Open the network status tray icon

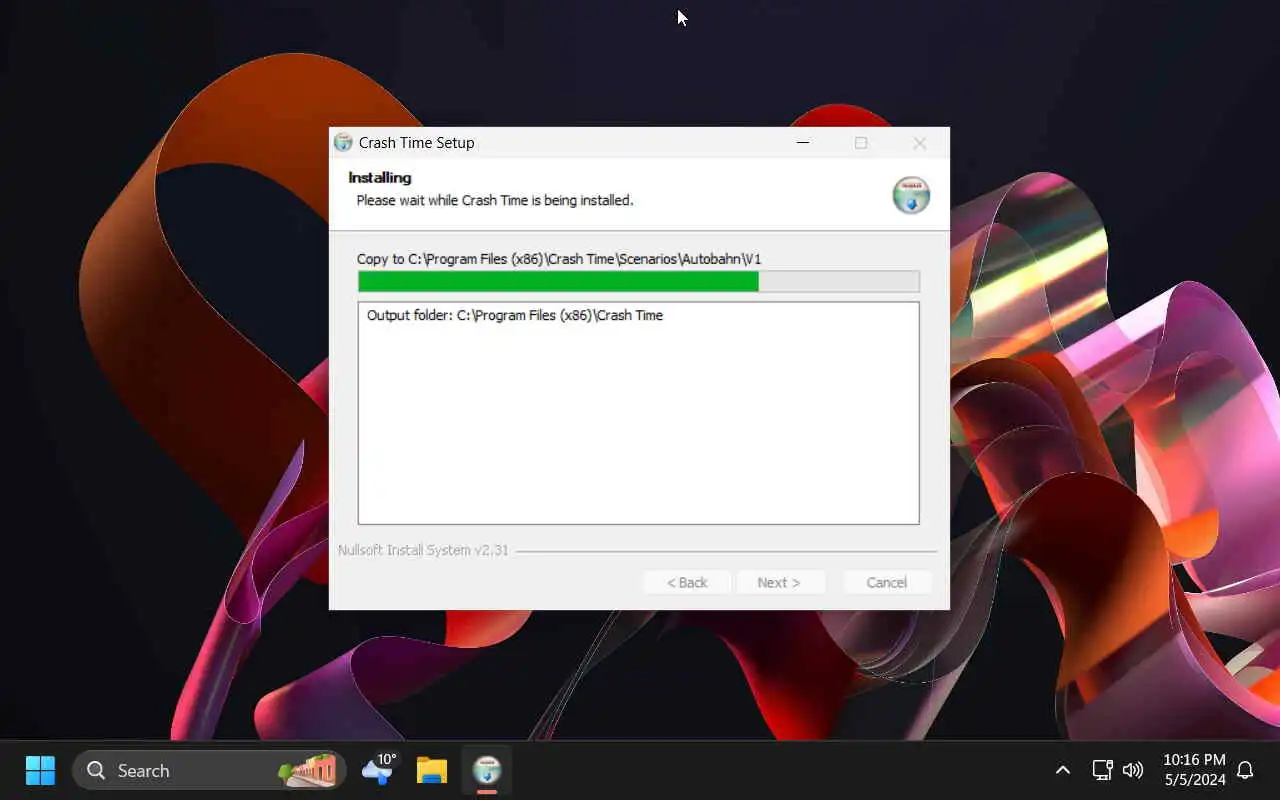[1102, 770]
